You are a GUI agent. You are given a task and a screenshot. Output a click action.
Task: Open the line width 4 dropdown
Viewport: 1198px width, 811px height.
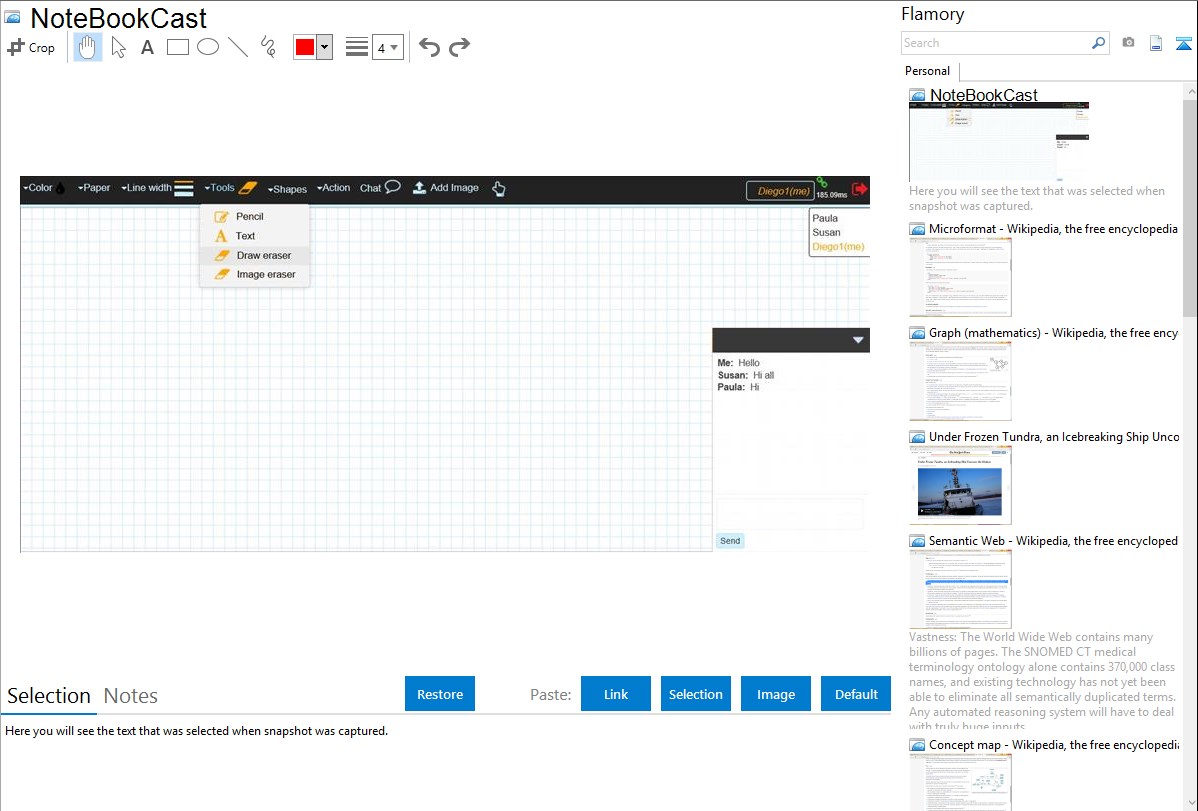pos(387,47)
